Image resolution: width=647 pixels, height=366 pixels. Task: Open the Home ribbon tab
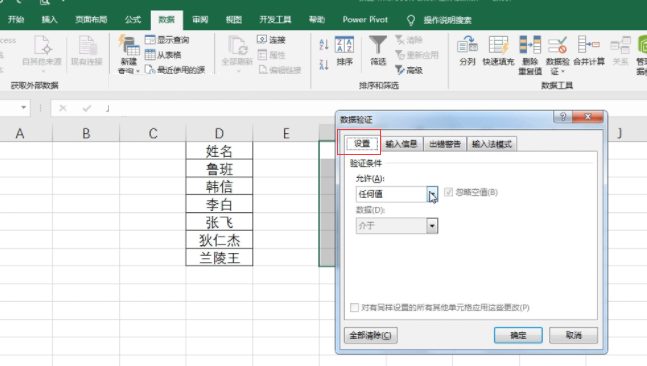[x=16, y=19]
